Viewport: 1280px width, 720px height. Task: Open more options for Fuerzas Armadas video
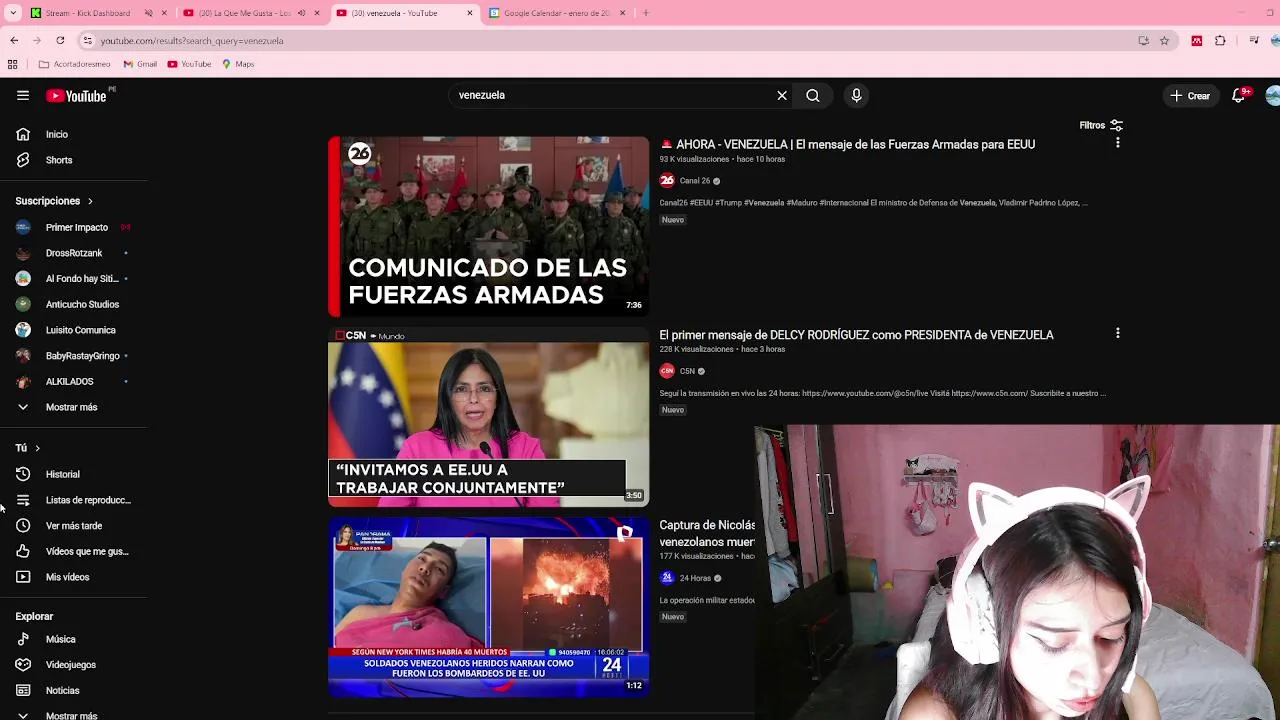[1117, 143]
